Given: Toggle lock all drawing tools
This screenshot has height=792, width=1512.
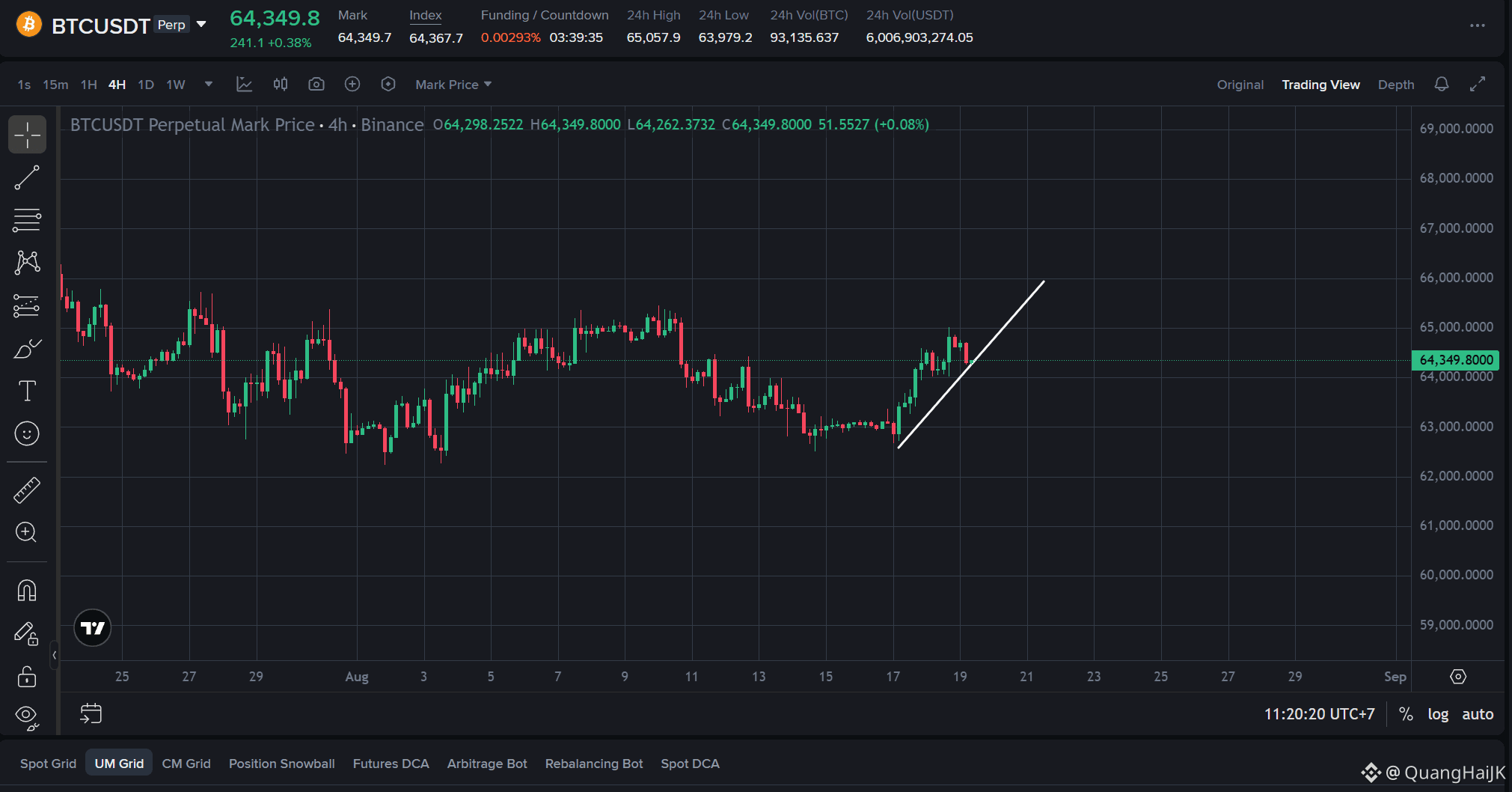Looking at the screenshot, I should pos(27,677).
